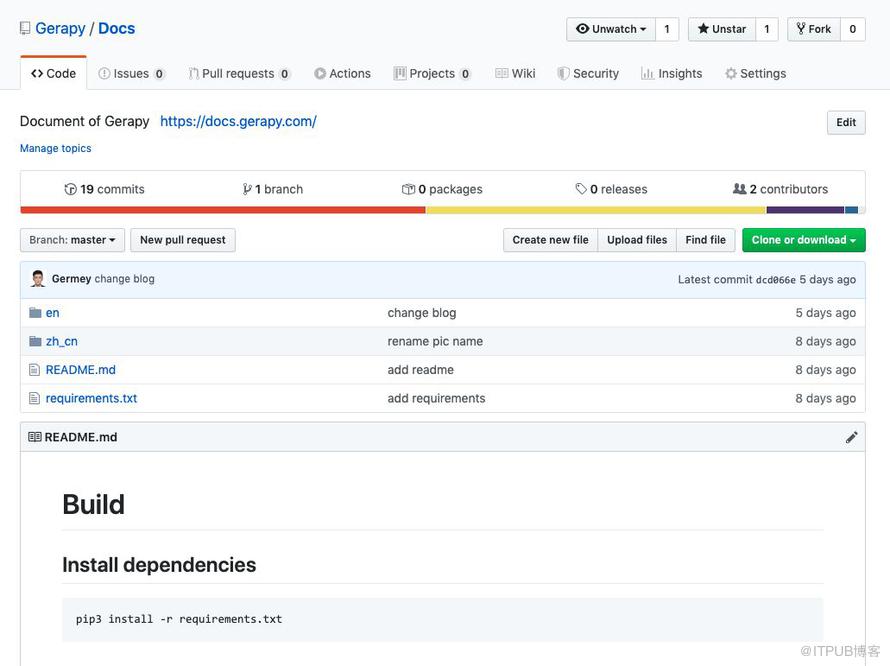Screen dimensions: 890x666
Task: Click the stargazers count next to Unstar
Action: pos(767,29)
